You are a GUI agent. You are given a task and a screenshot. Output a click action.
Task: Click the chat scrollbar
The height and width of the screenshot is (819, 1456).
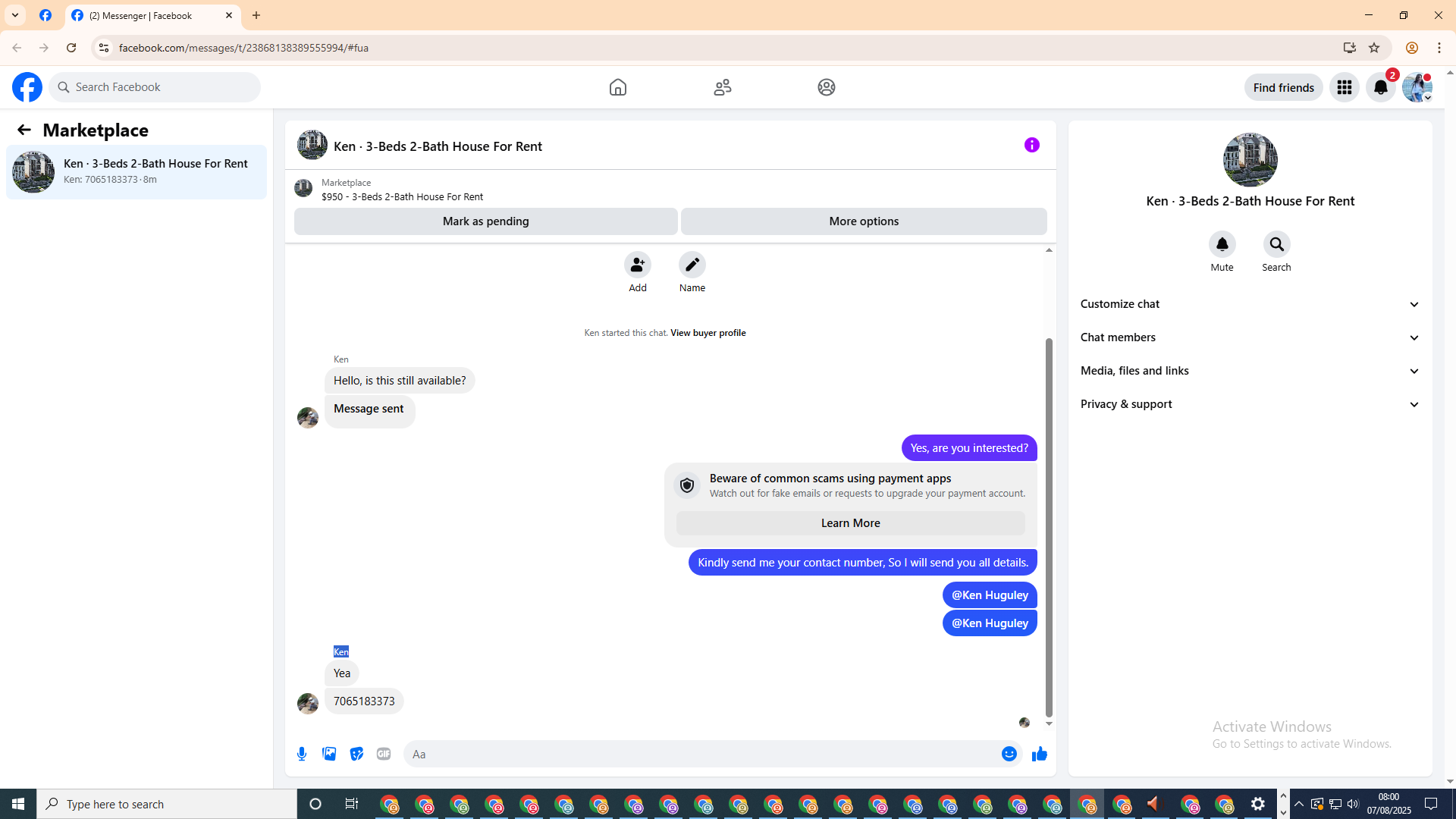(x=1049, y=527)
